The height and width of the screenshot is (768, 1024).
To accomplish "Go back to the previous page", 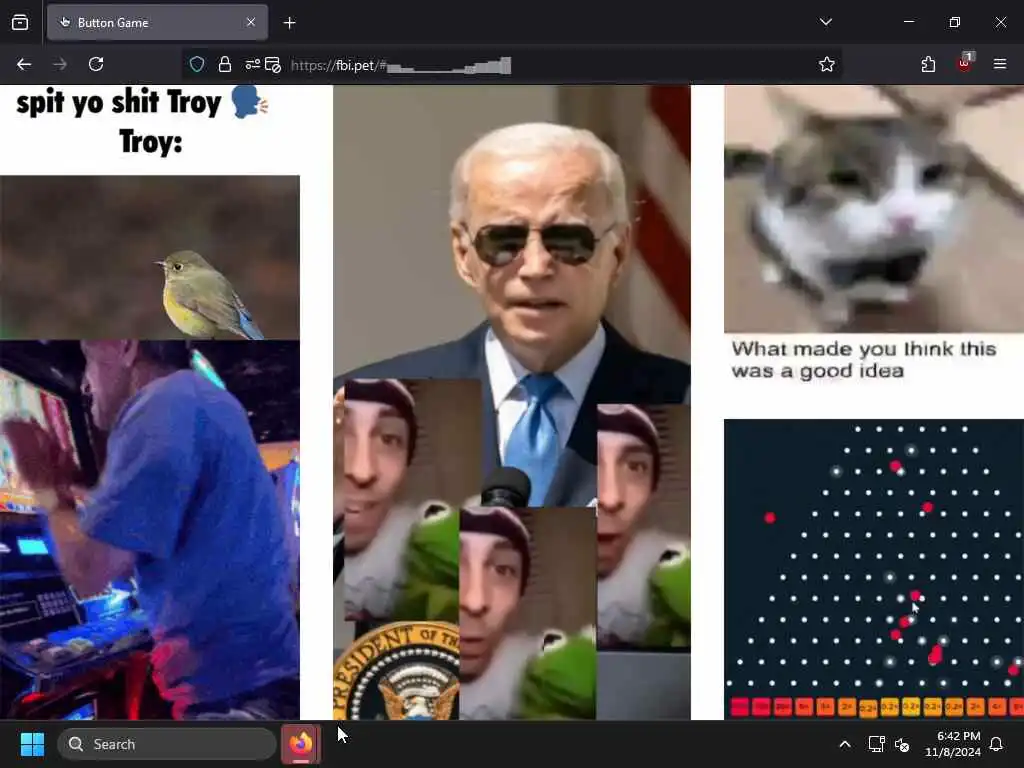I will (x=24, y=64).
